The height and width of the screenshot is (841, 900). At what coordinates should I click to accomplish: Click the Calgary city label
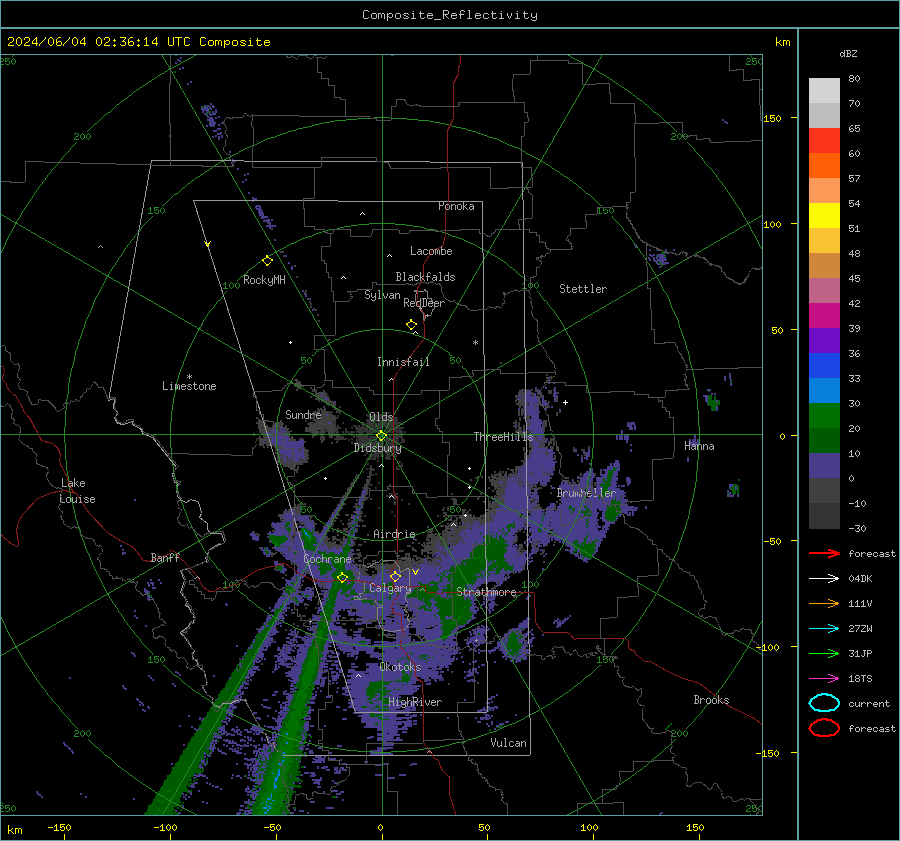click(x=390, y=588)
